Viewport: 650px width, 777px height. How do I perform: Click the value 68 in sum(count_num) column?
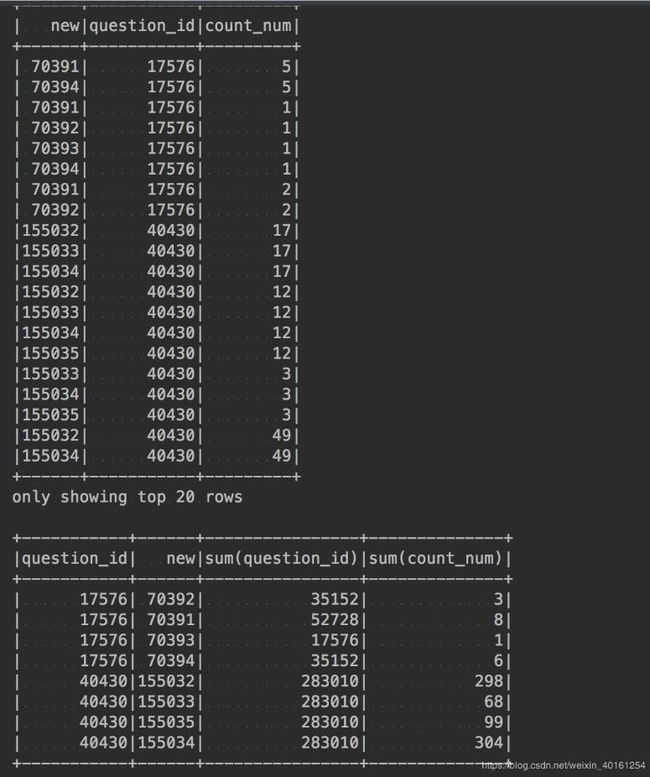(493, 701)
